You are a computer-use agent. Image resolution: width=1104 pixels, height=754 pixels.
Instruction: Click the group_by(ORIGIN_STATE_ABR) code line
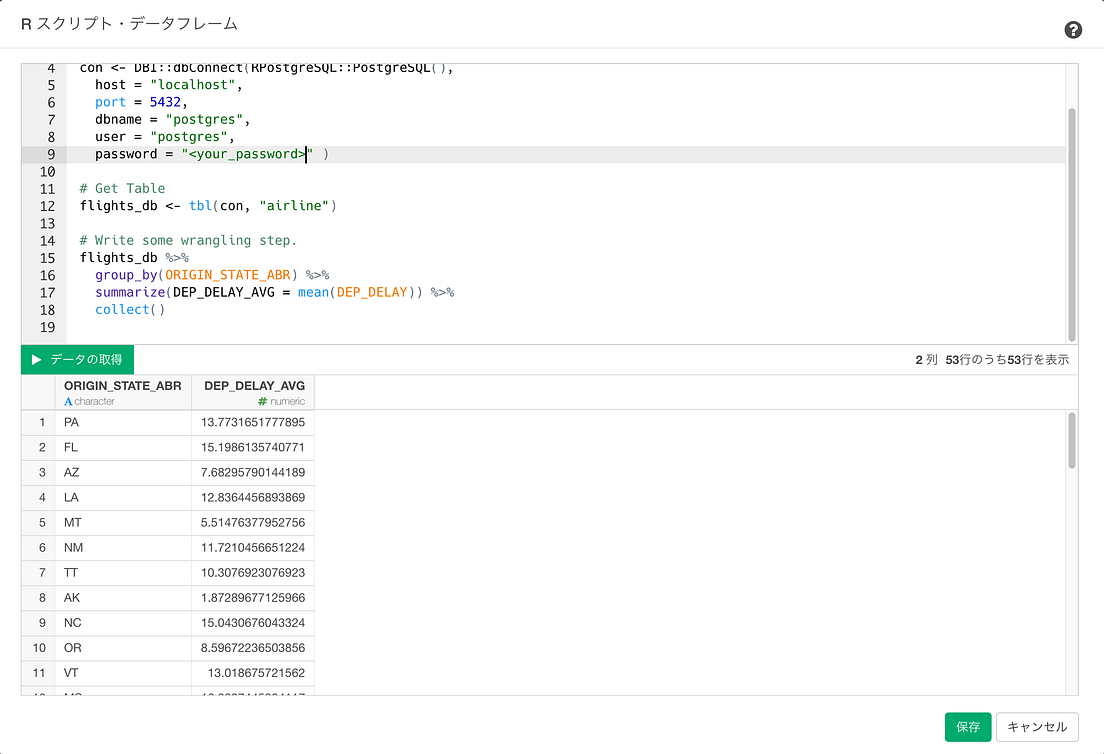point(212,275)
